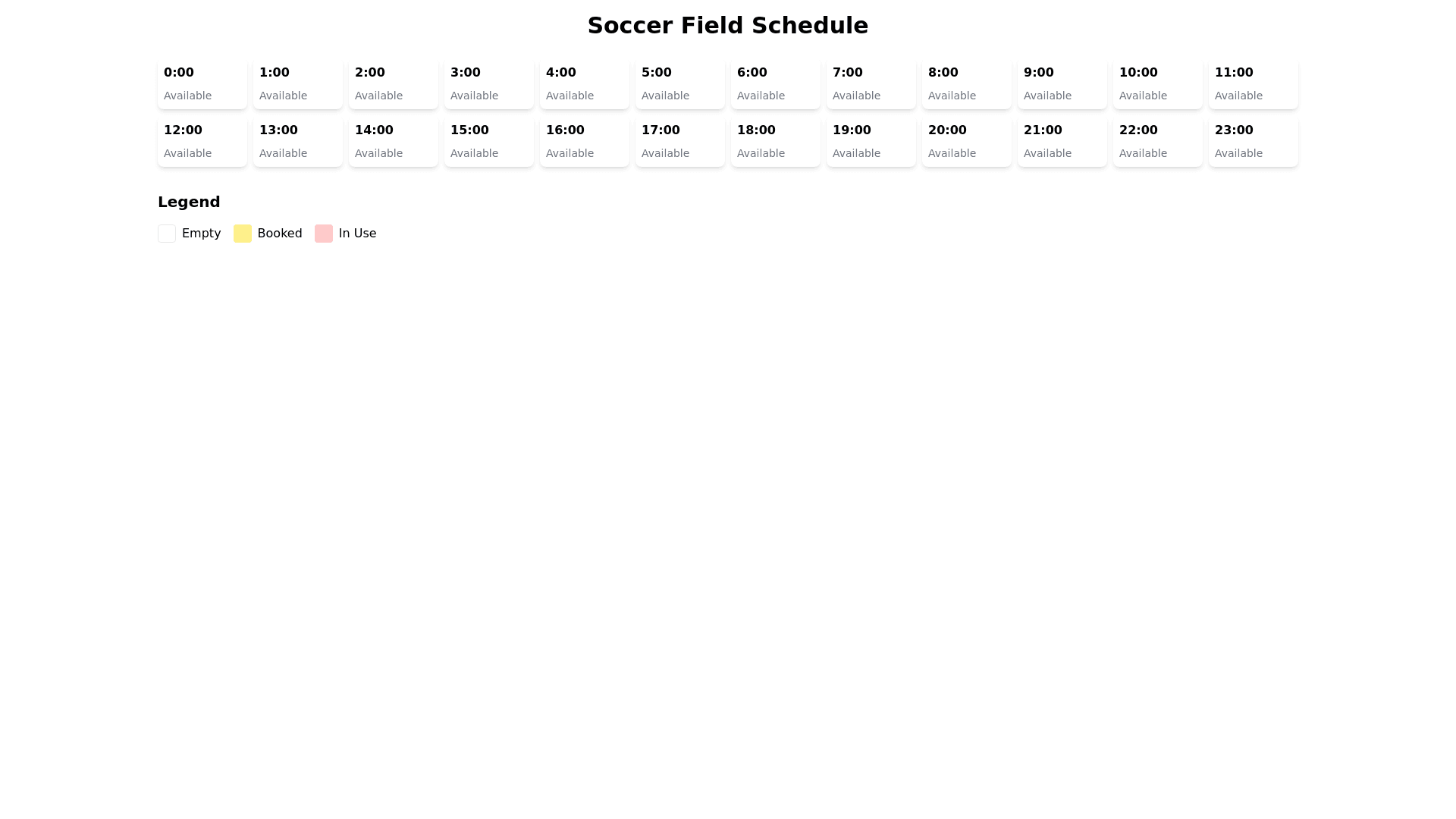Click the 21:00 time slot

pyautogui.click(x=1062, y=141)
